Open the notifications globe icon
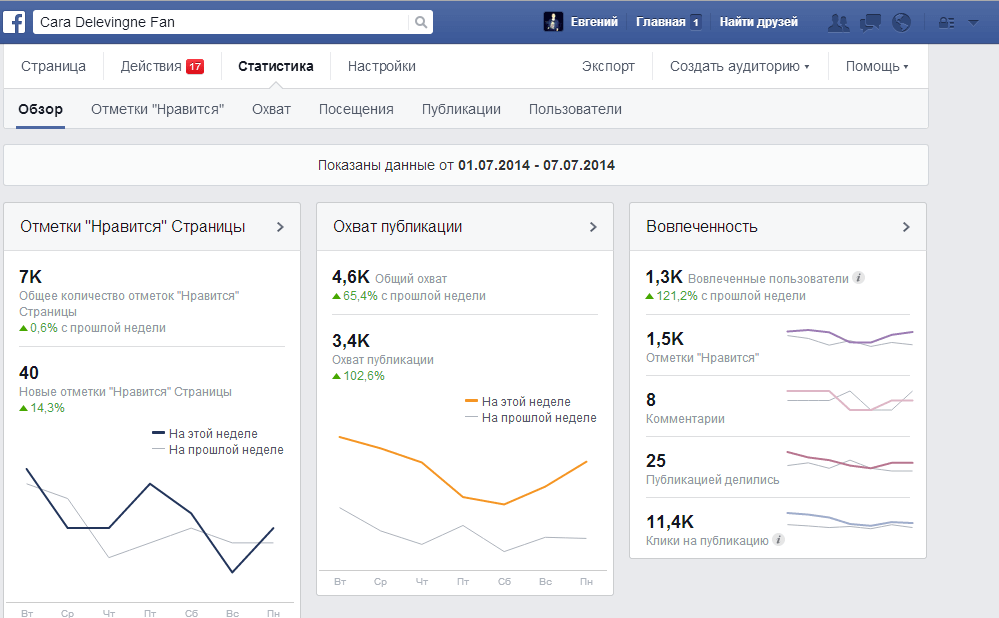Viewport: 999px width, 618px height. point(901,21)
